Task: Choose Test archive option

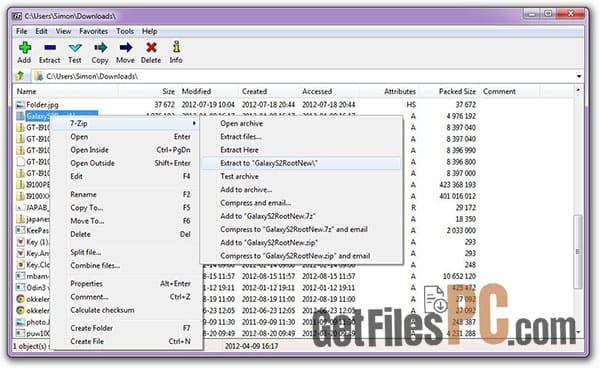Action: coord(239,176)
